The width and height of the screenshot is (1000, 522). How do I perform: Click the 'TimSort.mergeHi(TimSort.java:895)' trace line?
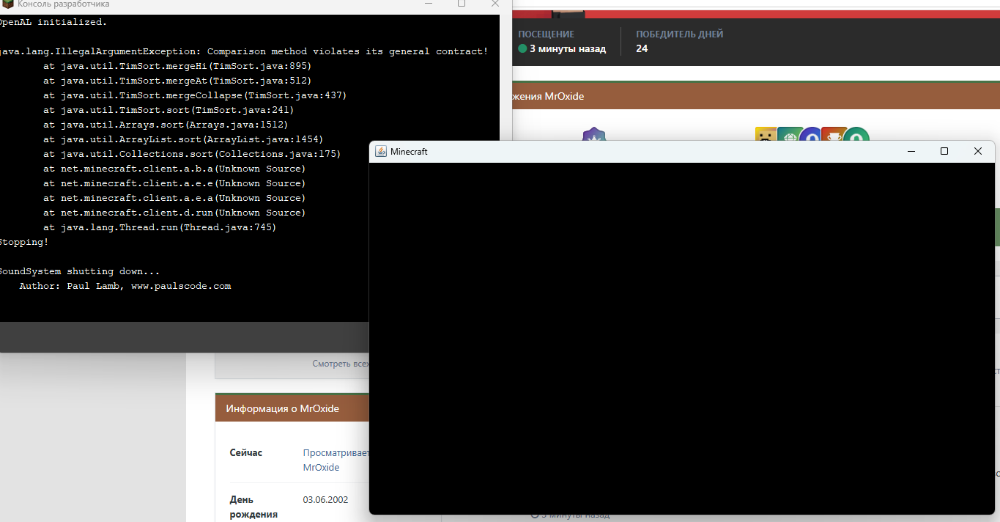click(177, 66)
